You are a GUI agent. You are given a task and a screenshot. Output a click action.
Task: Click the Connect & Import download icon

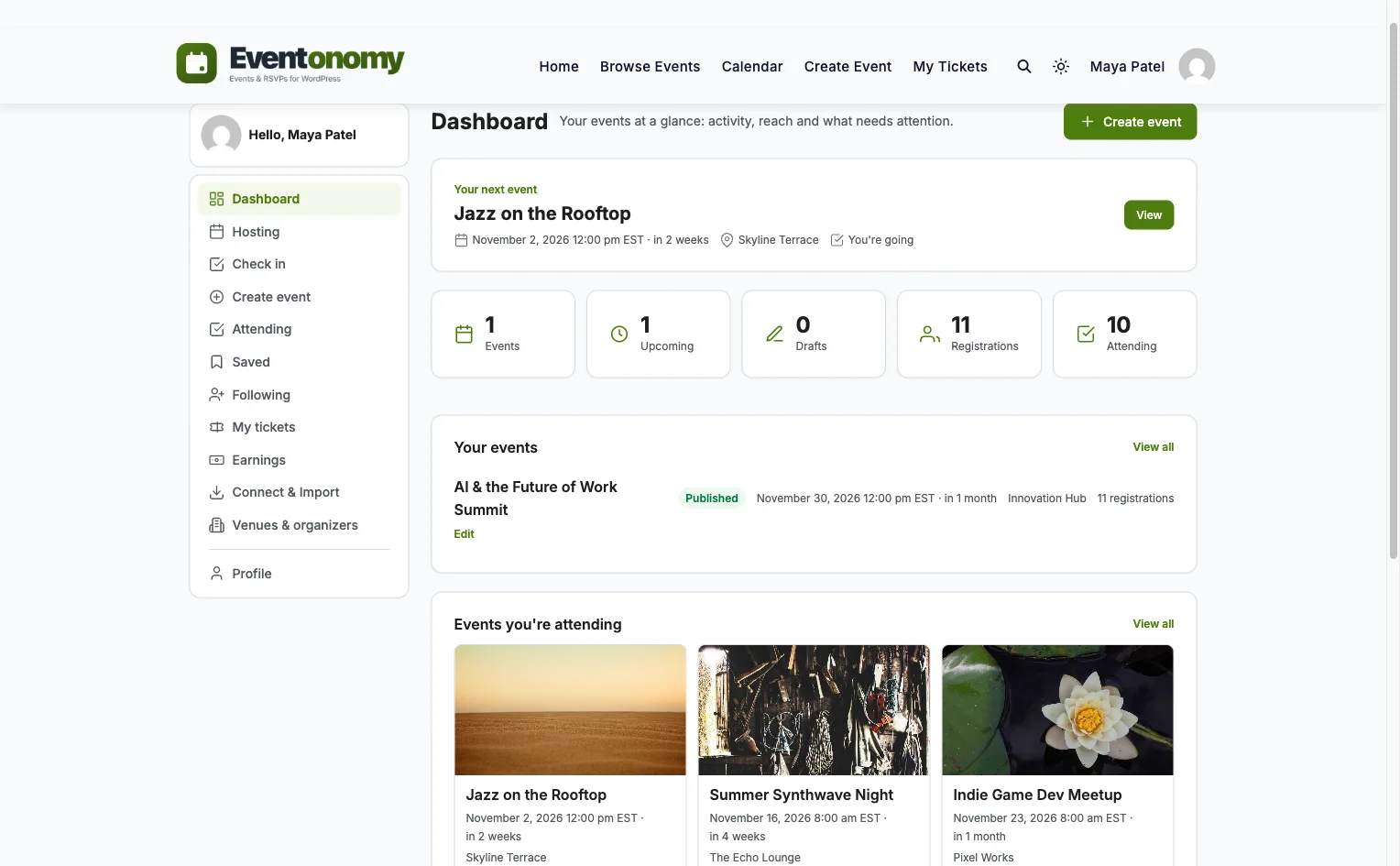216,492
